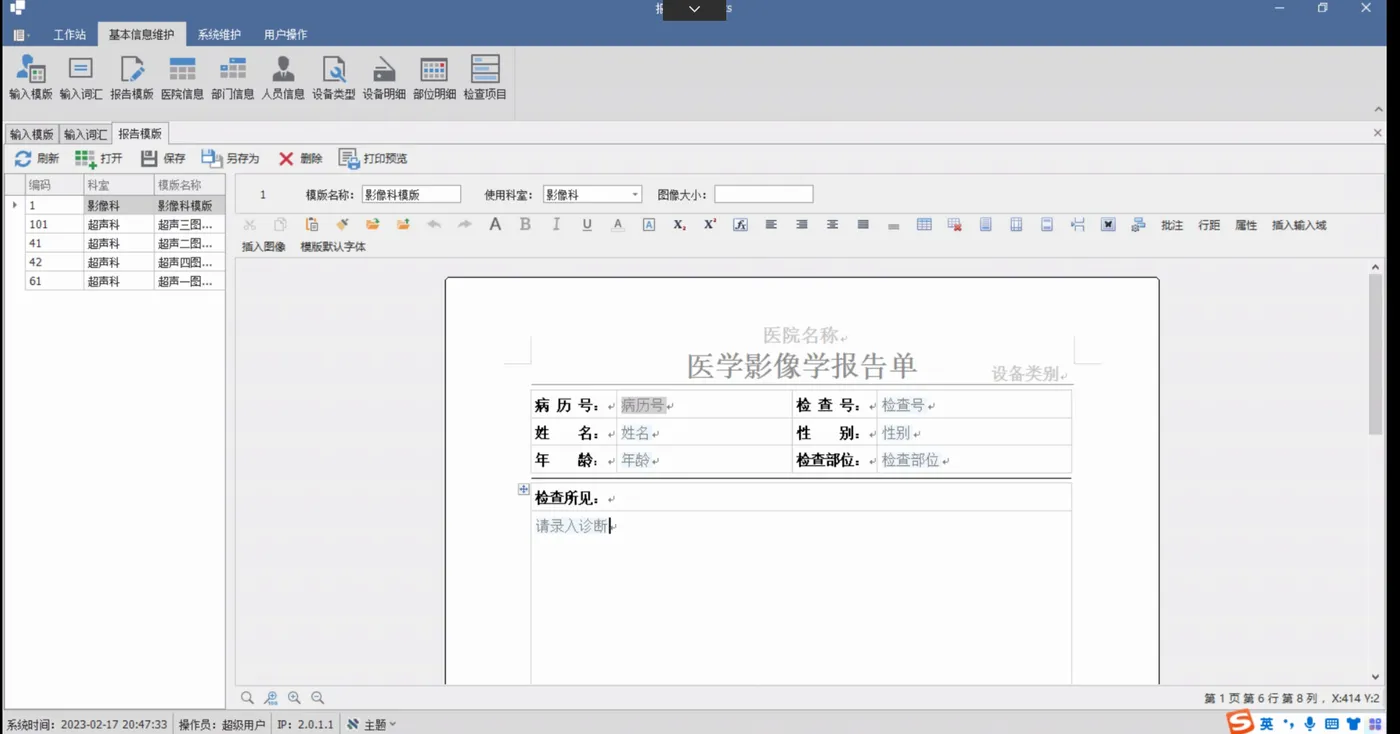This screenshot has height=734, width=1400.
Task: Switch to the 输入词汇 document tab
Action: (x=85, y=134)
